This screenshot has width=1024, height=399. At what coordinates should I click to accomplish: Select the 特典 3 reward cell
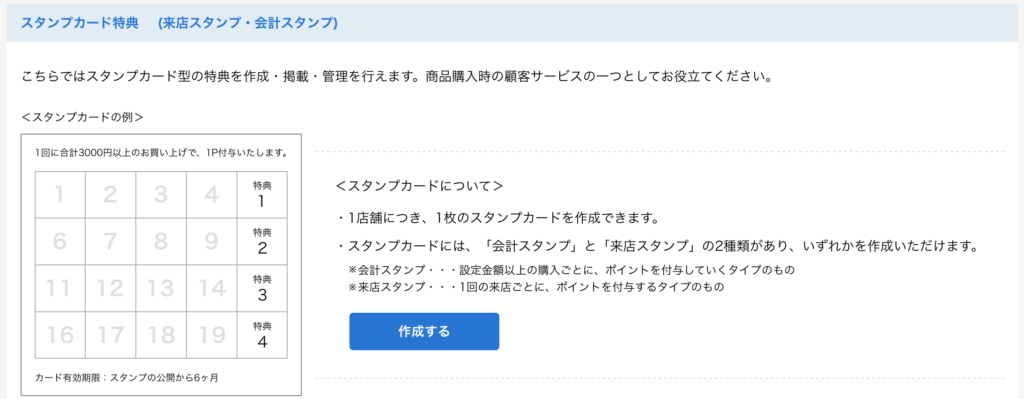[x=262, y=289]
